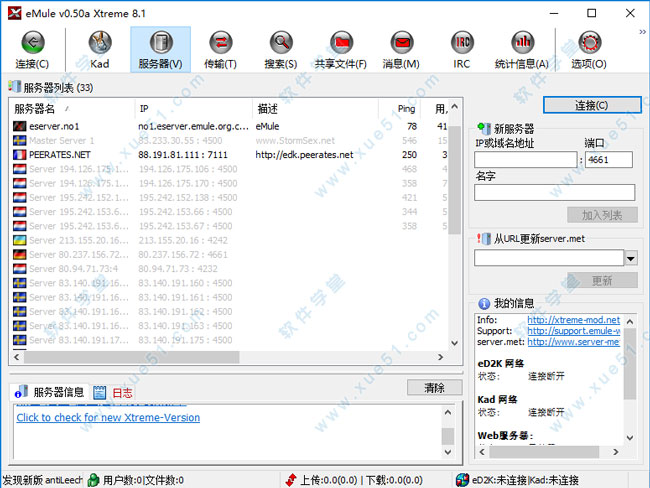650x488 pixels.
Task: Open the Transfers (传输) toolbar icon
Action: coord(221,42)
